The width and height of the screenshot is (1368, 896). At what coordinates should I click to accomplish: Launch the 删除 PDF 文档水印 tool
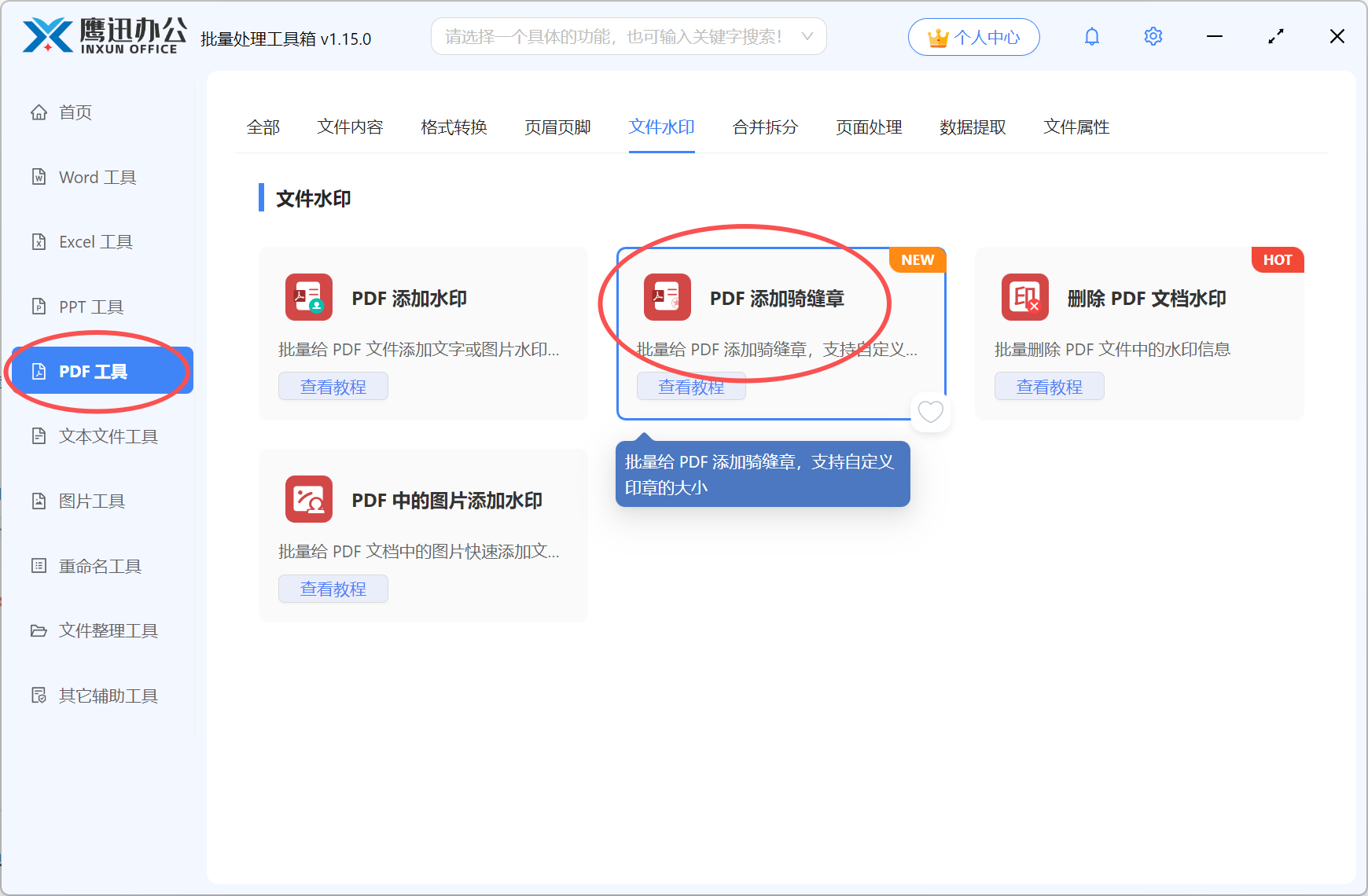click(1146, 298)
